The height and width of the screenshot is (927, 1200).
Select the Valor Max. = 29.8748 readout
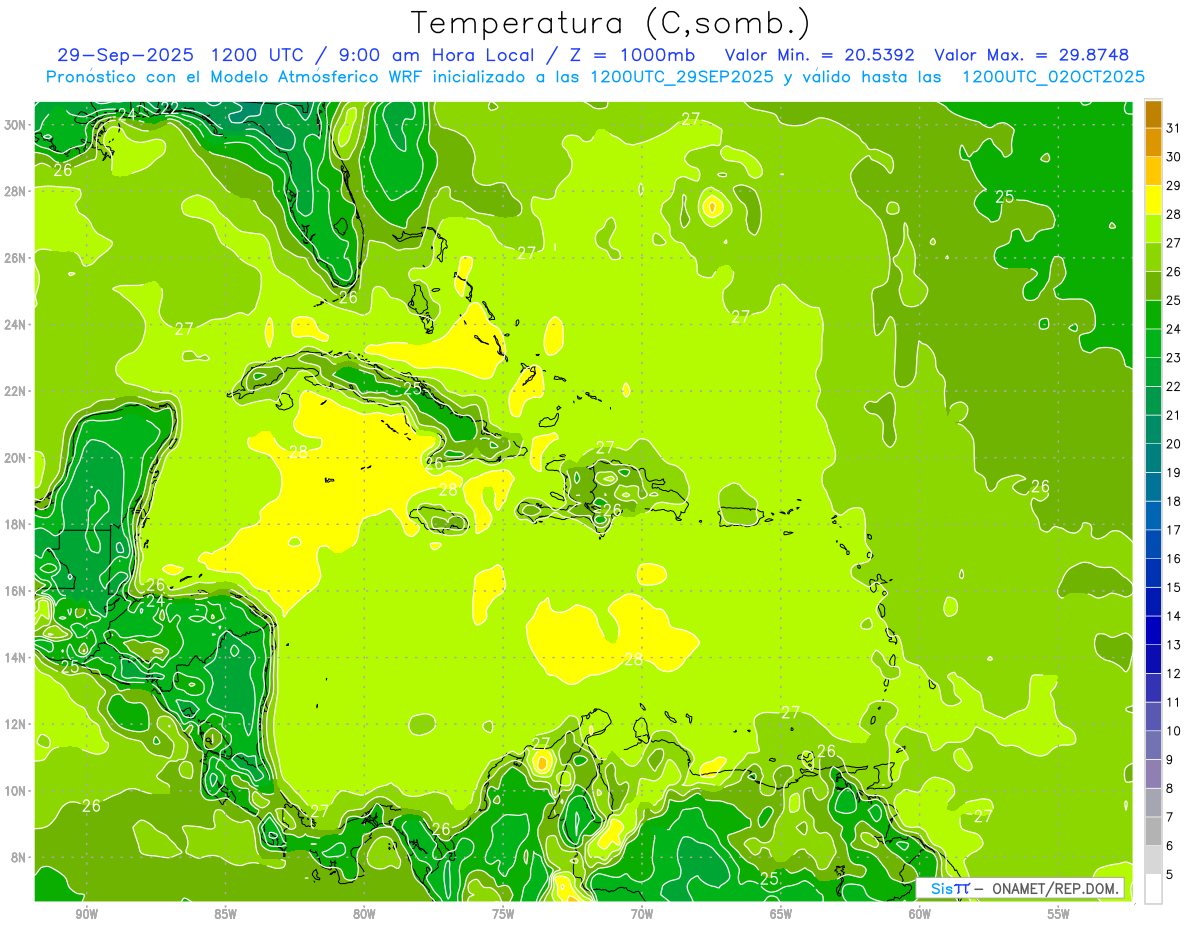coord(1031,55)
